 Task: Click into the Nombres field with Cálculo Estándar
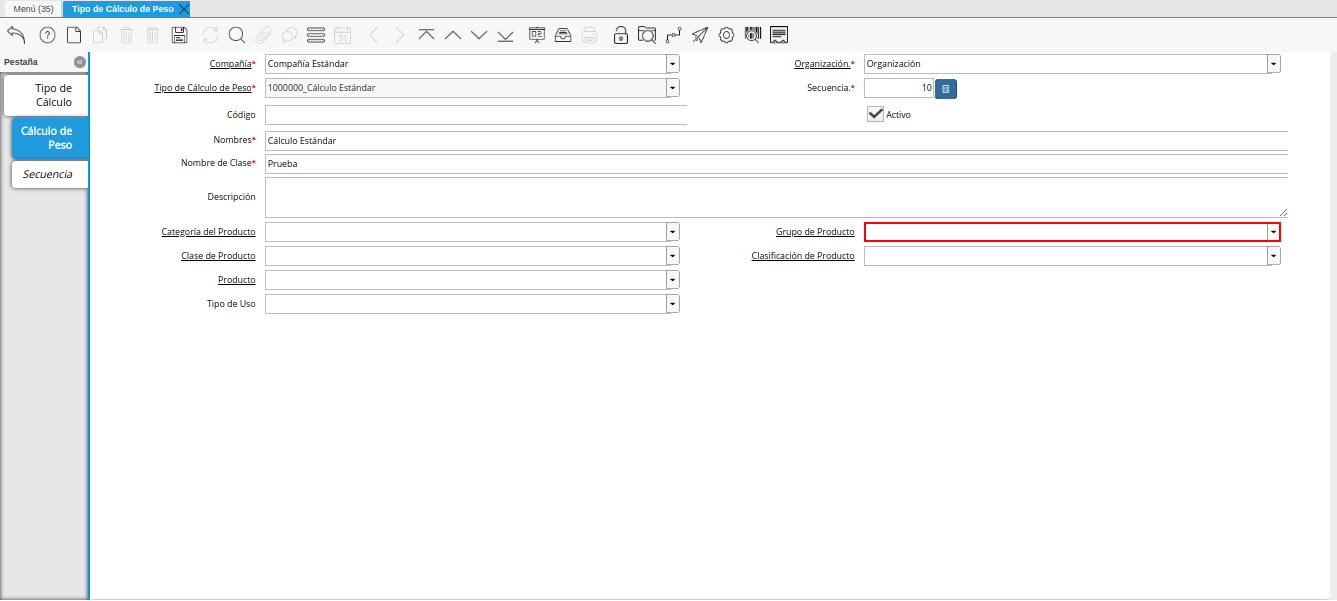click(776, 141)
